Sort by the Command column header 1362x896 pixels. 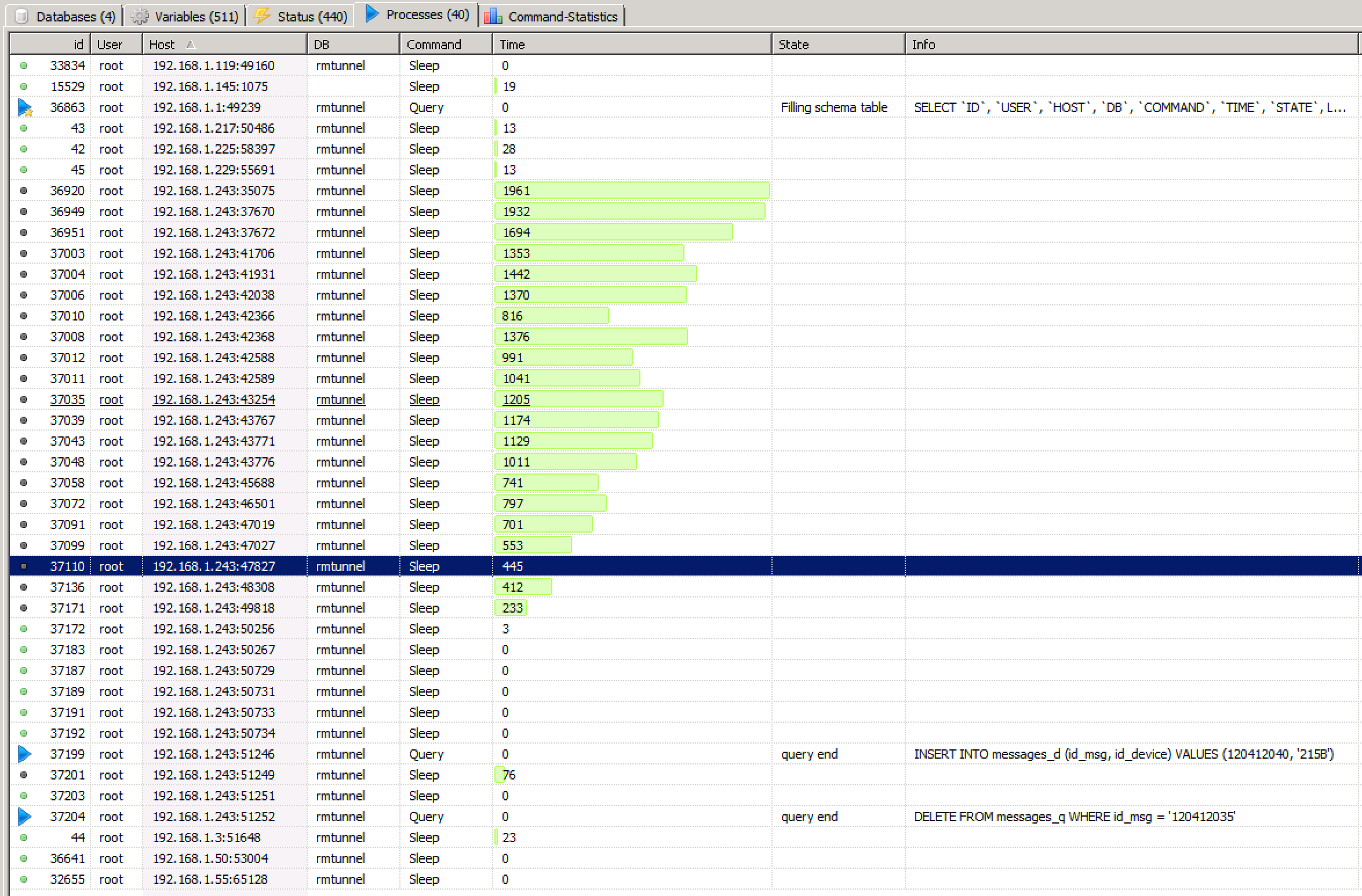click(434, 45)
